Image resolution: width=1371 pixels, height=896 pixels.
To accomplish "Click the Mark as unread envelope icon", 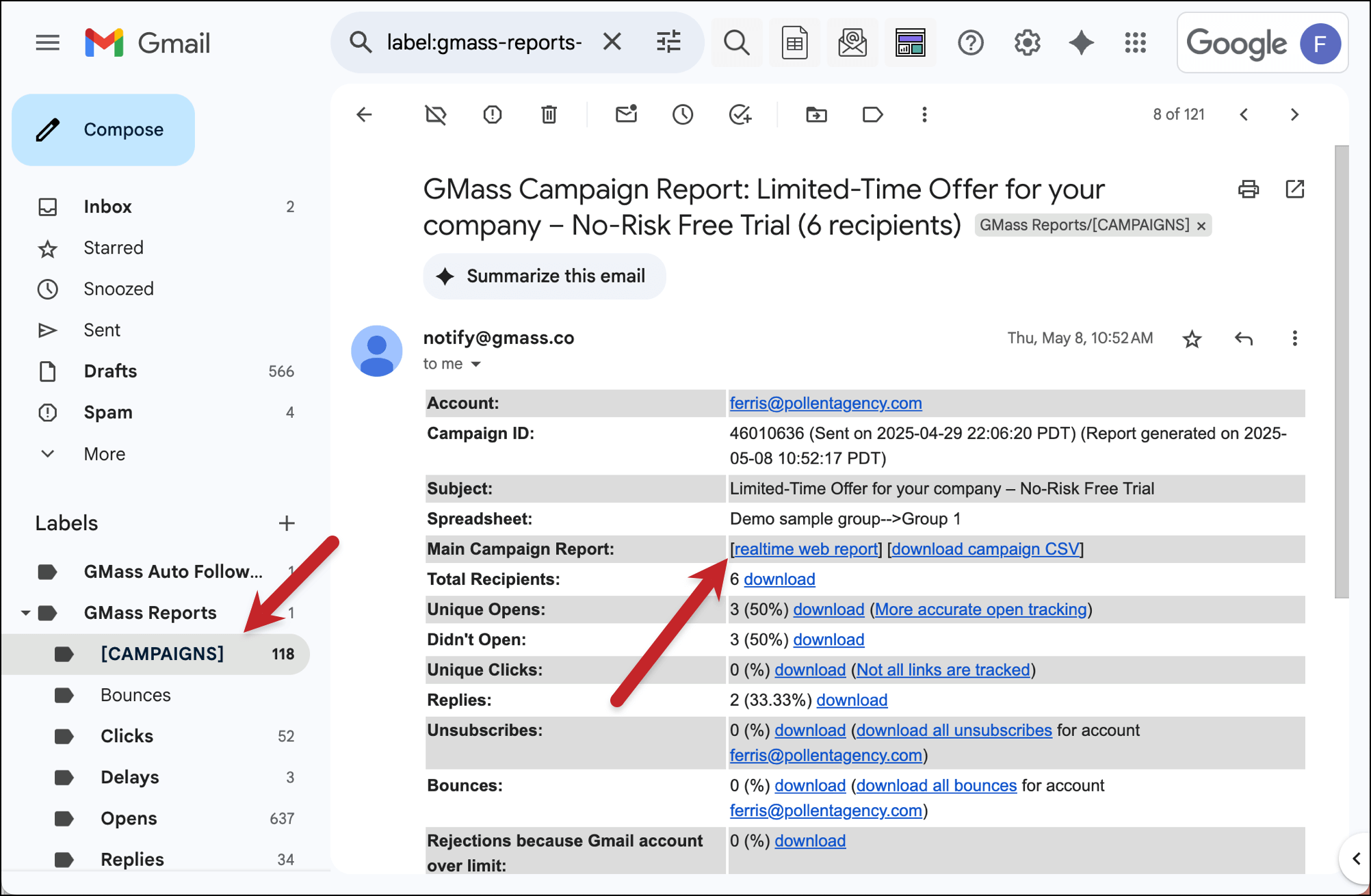I will 625,114.
